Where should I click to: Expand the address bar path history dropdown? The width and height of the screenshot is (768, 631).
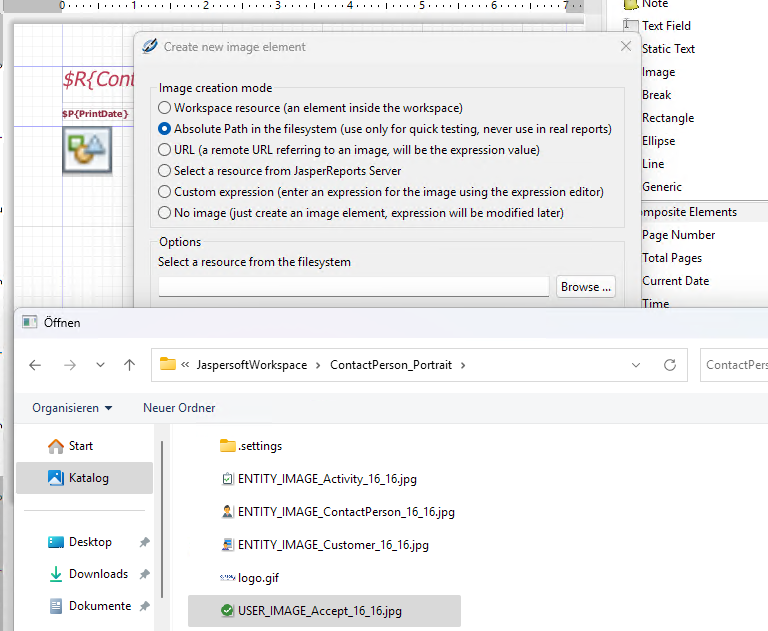tap(636, 365)
